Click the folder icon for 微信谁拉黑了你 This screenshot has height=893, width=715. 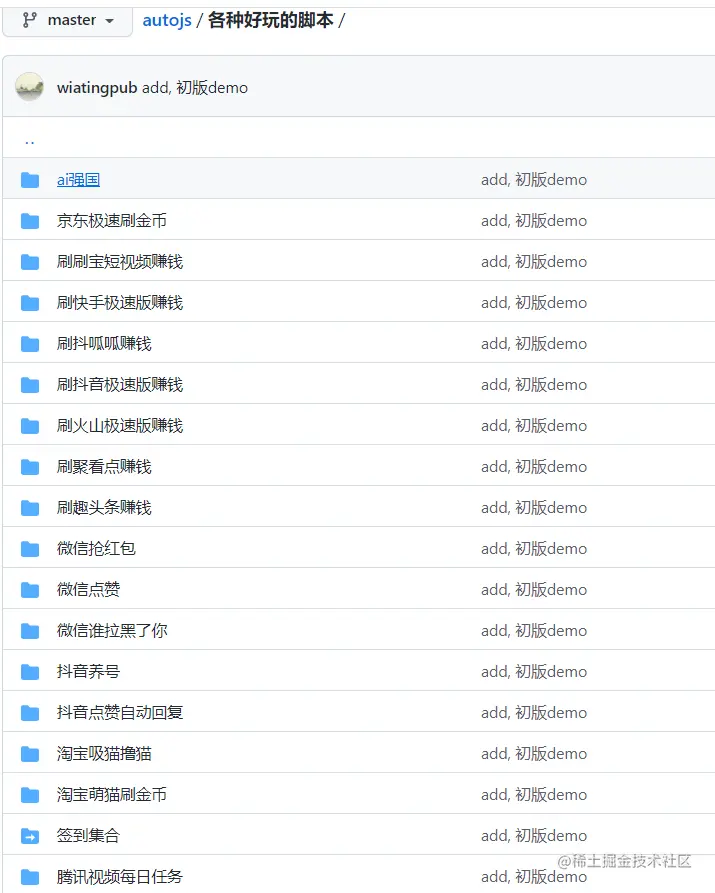30,631
